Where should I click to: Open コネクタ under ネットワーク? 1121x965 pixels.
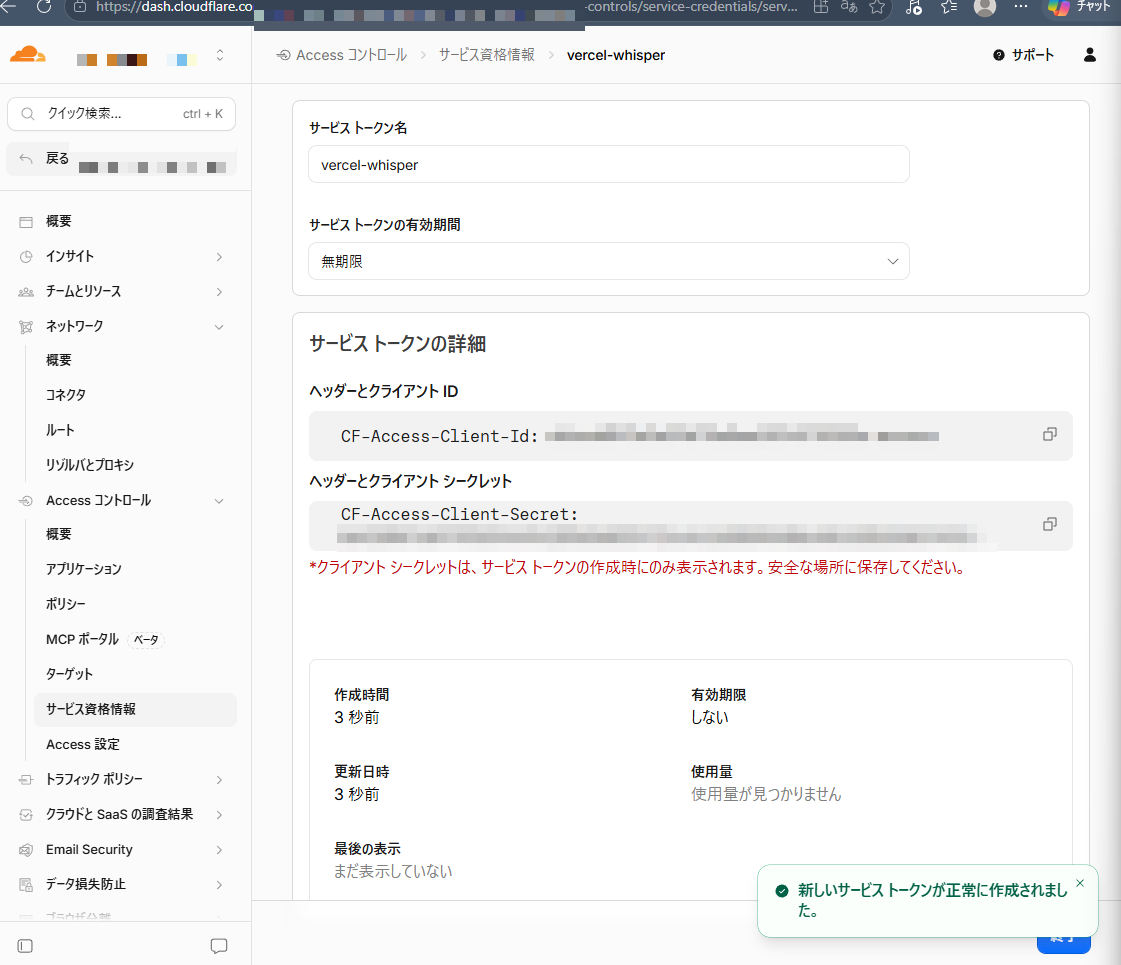[x=66, y=395]
